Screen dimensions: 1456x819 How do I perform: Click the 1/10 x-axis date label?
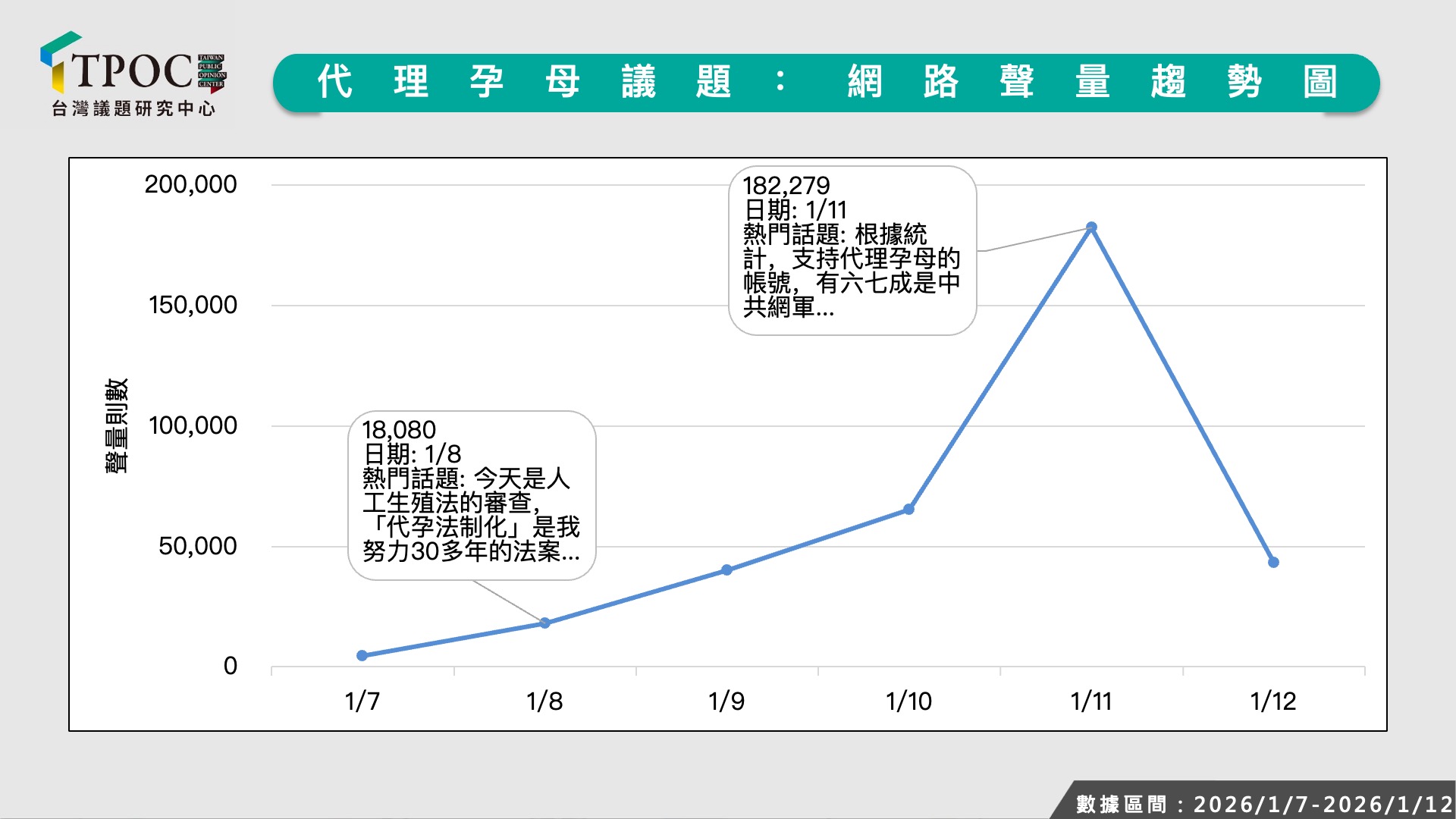(x=908, y=701)
